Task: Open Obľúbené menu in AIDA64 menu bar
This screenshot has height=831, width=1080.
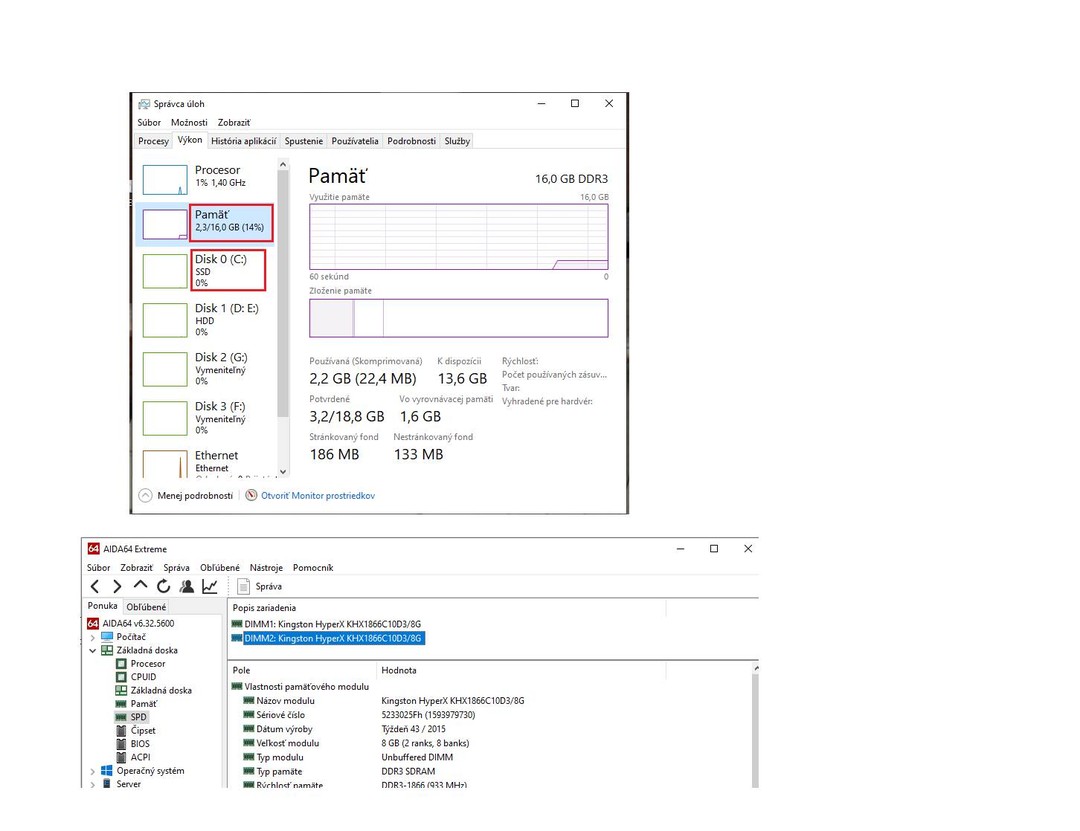Action: 220,568
